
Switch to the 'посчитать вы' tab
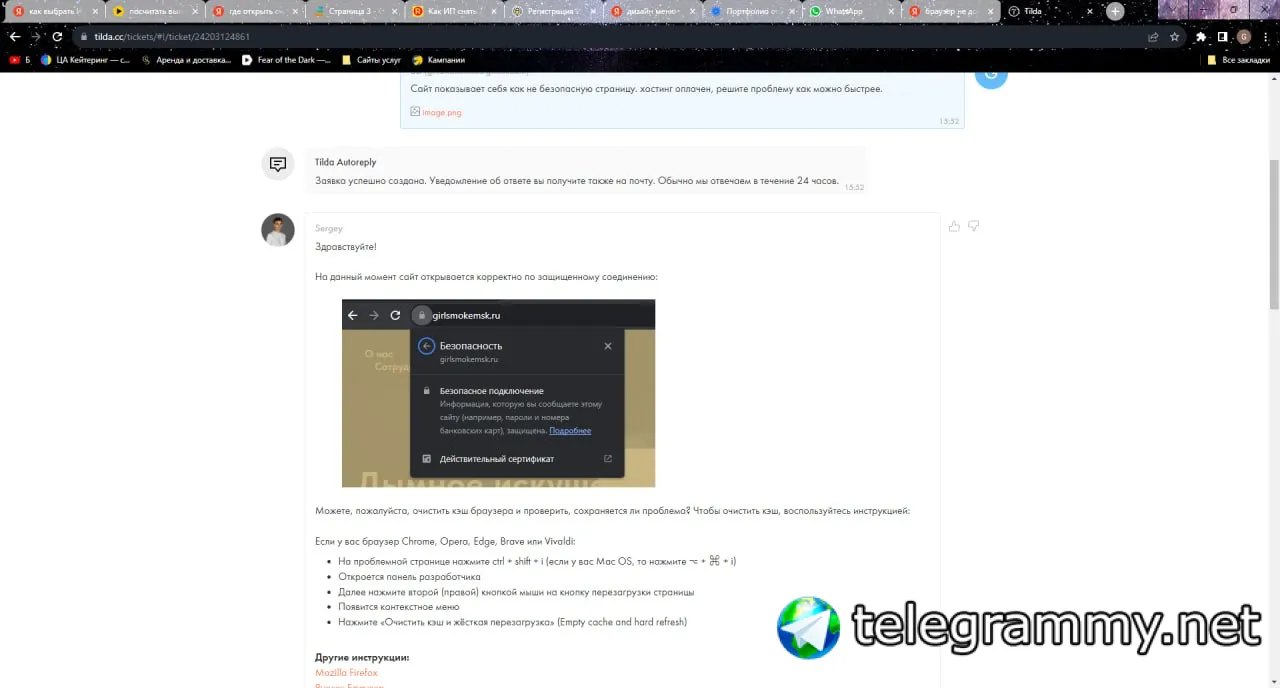tap(154, 12)
